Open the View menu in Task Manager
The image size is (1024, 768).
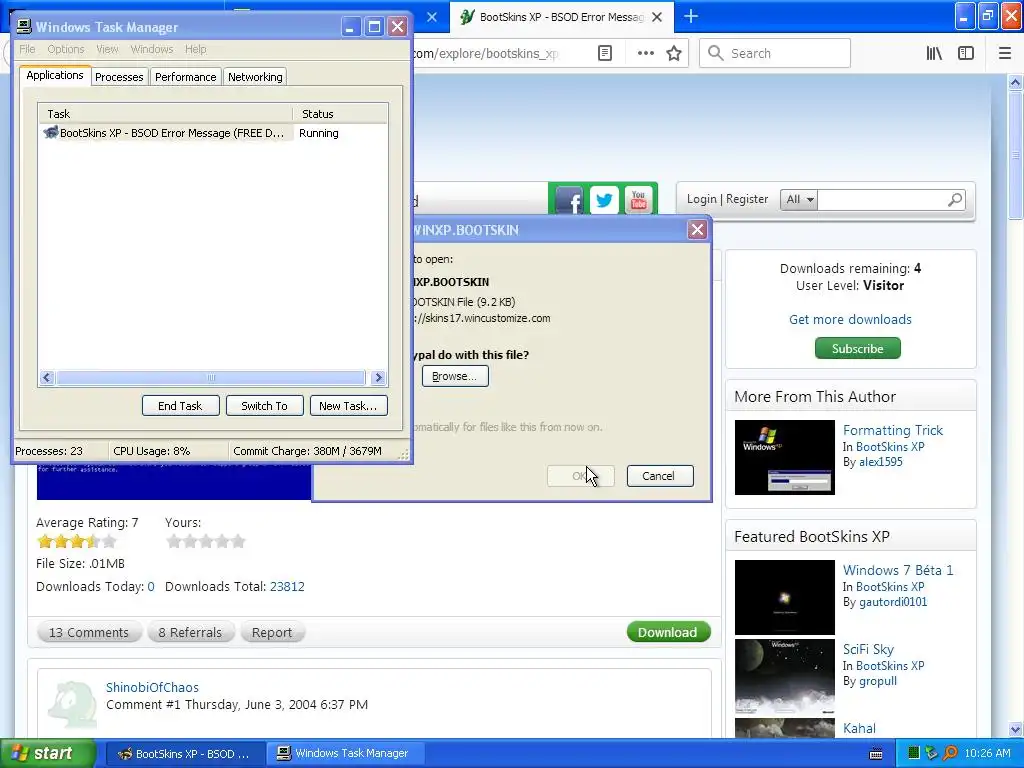(107, 49)
